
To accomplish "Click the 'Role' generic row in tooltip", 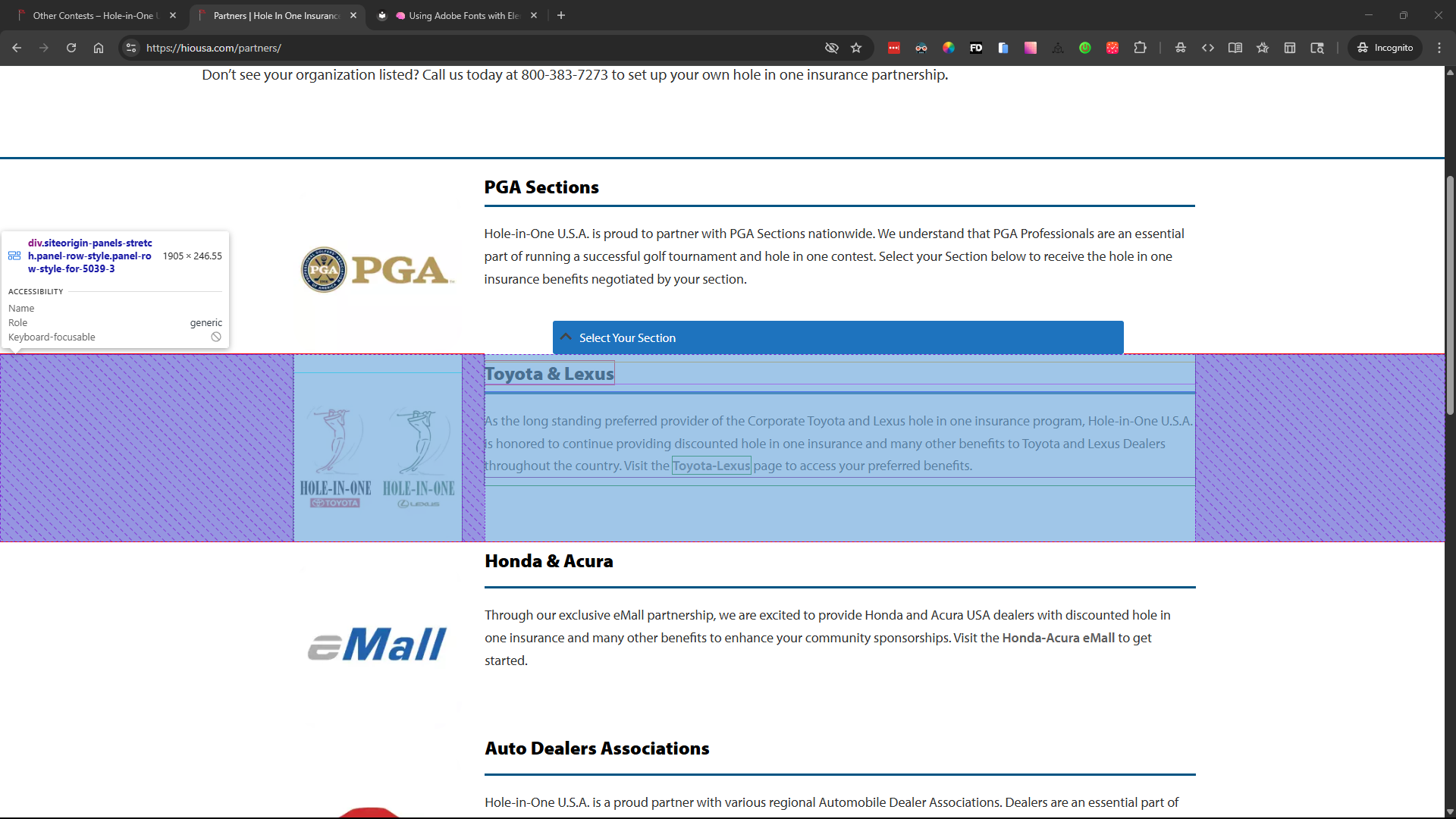I will 115,322.
